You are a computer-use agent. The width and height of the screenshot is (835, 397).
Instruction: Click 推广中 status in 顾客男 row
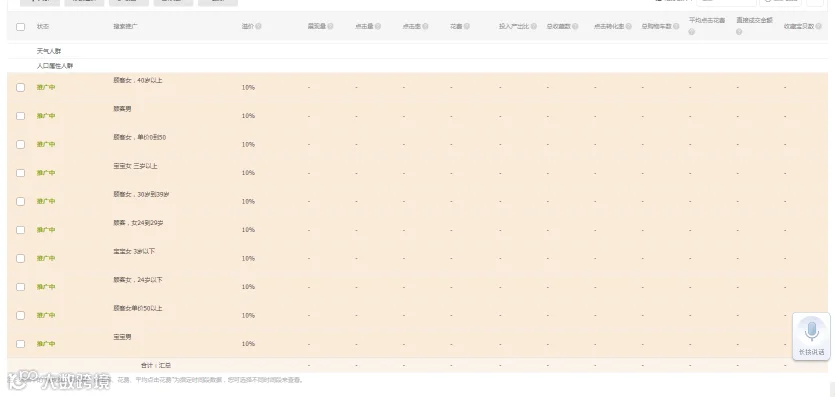(46, 116)
